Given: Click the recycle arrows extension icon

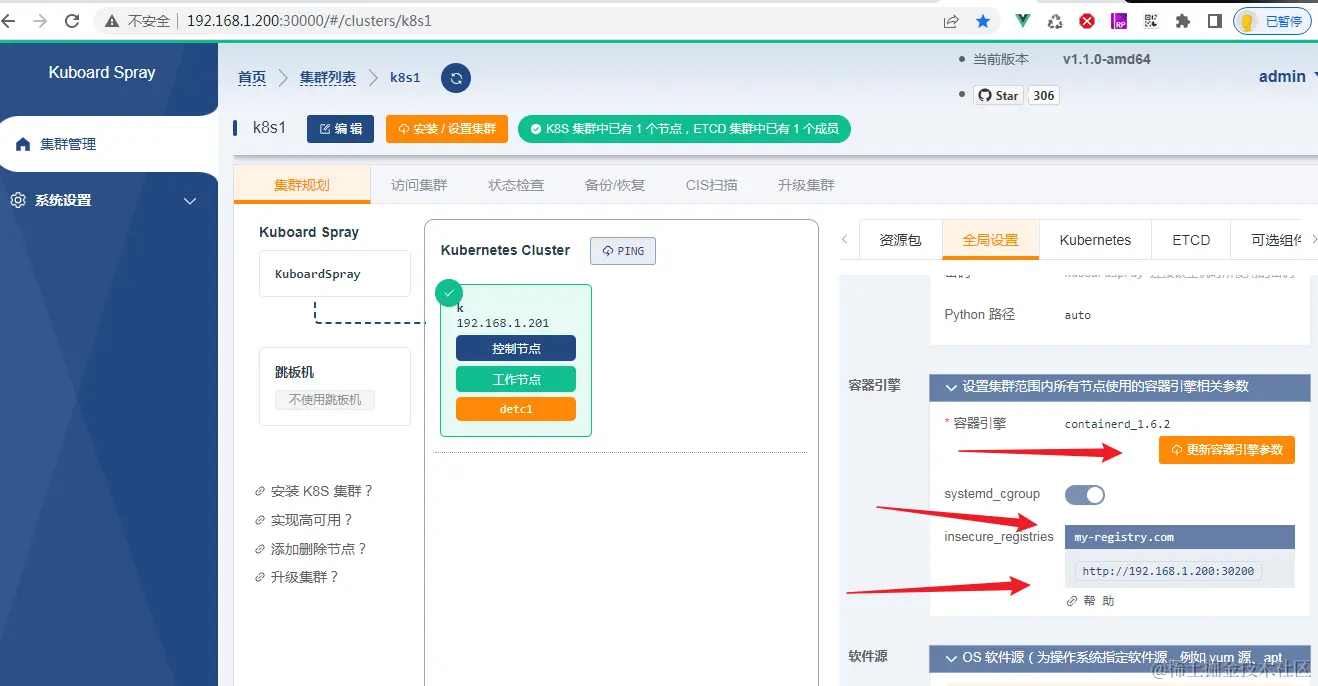Looking at the screenshot, I should tap(1055, 20).
